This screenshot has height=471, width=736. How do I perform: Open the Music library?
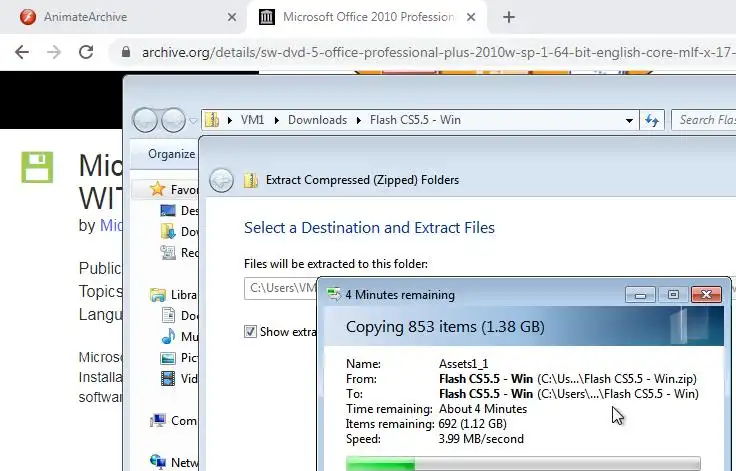(179, 337)
